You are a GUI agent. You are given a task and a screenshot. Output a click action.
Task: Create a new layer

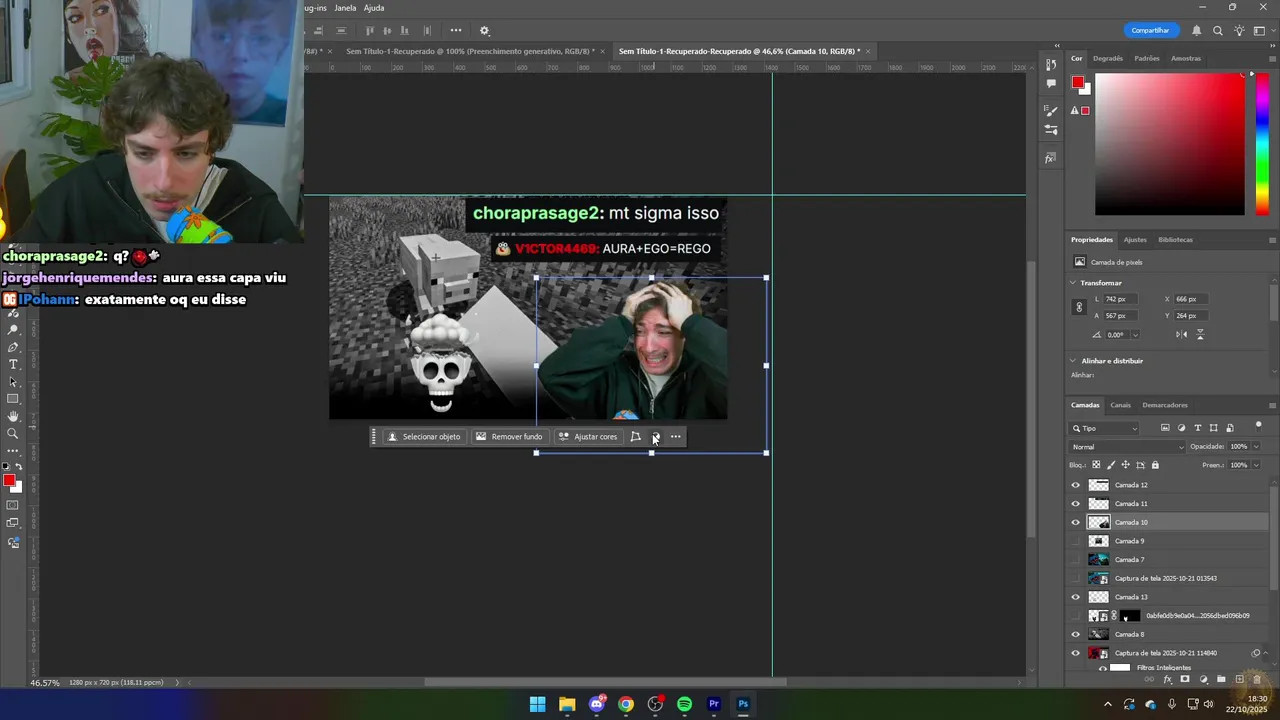1240,680
